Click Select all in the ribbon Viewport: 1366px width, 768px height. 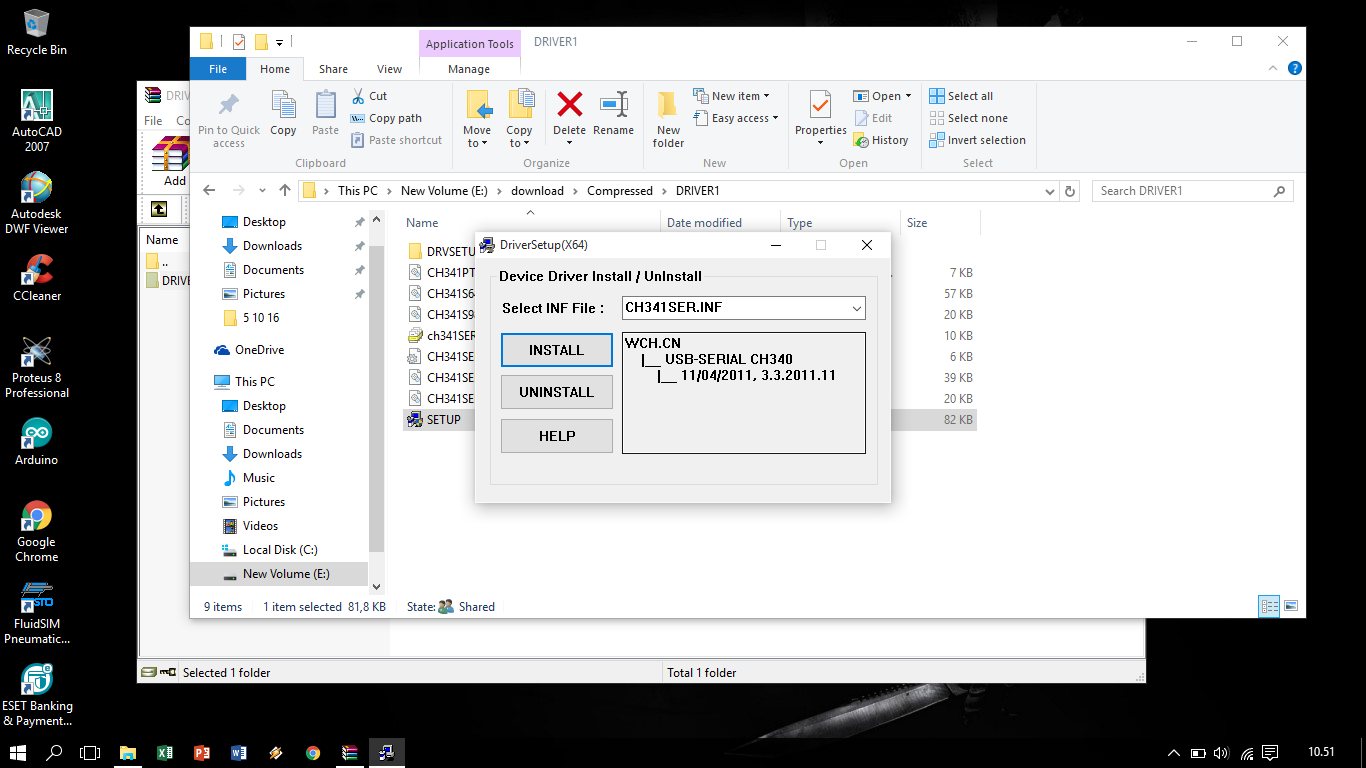[961, 96]
